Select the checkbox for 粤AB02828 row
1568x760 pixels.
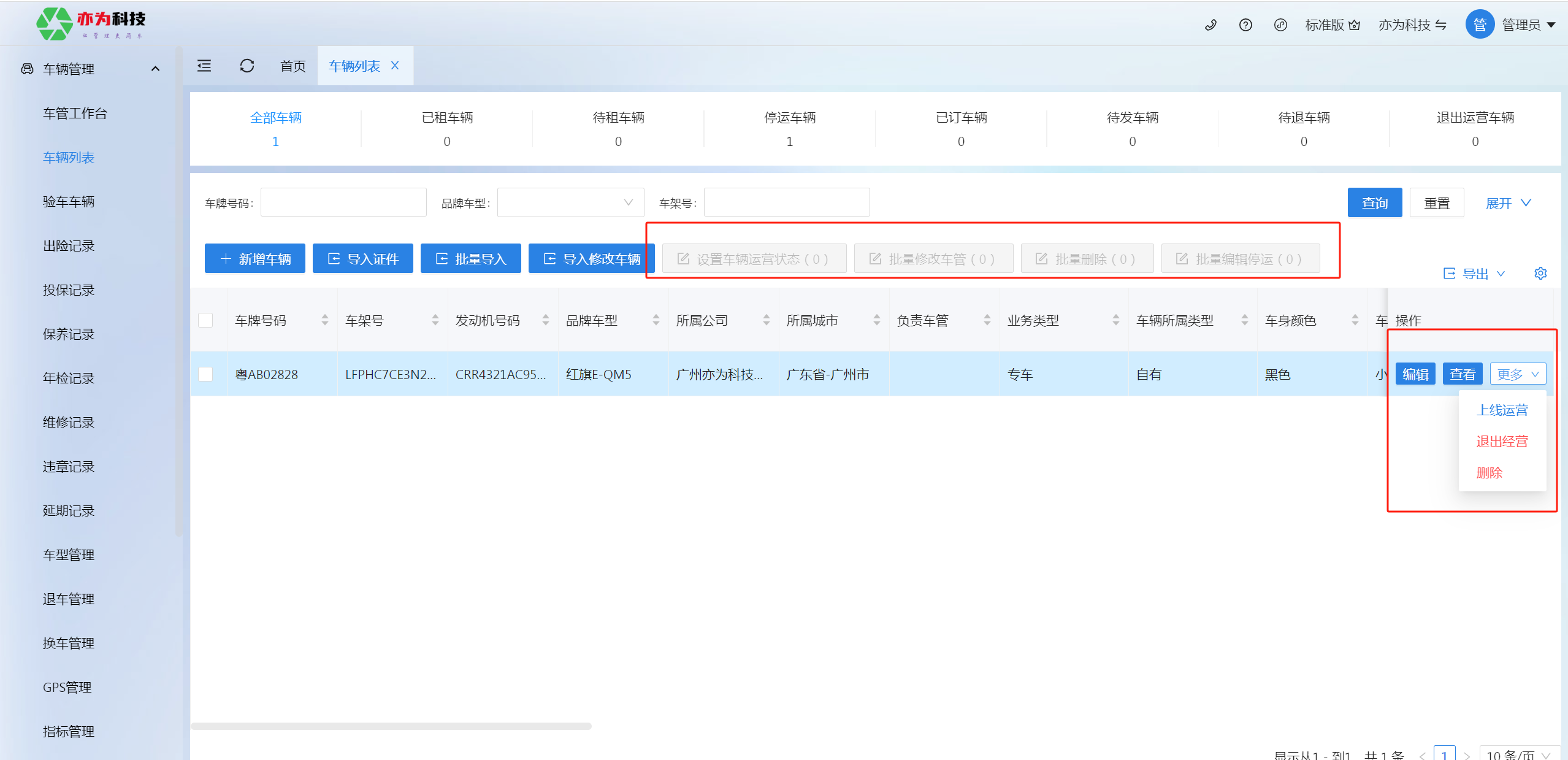coord(205,374)
